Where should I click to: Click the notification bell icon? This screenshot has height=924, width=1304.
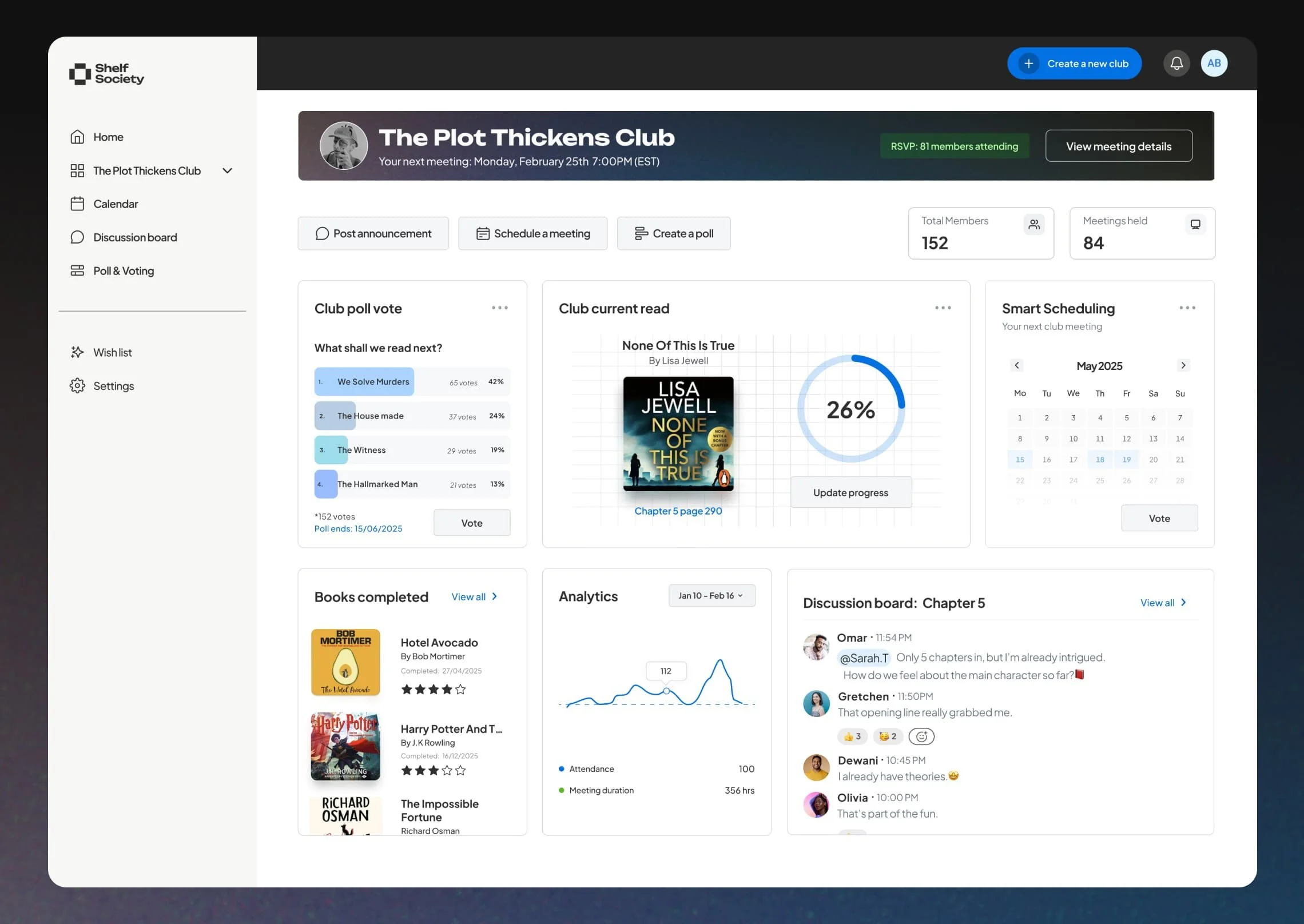[x=1176, y=63]
